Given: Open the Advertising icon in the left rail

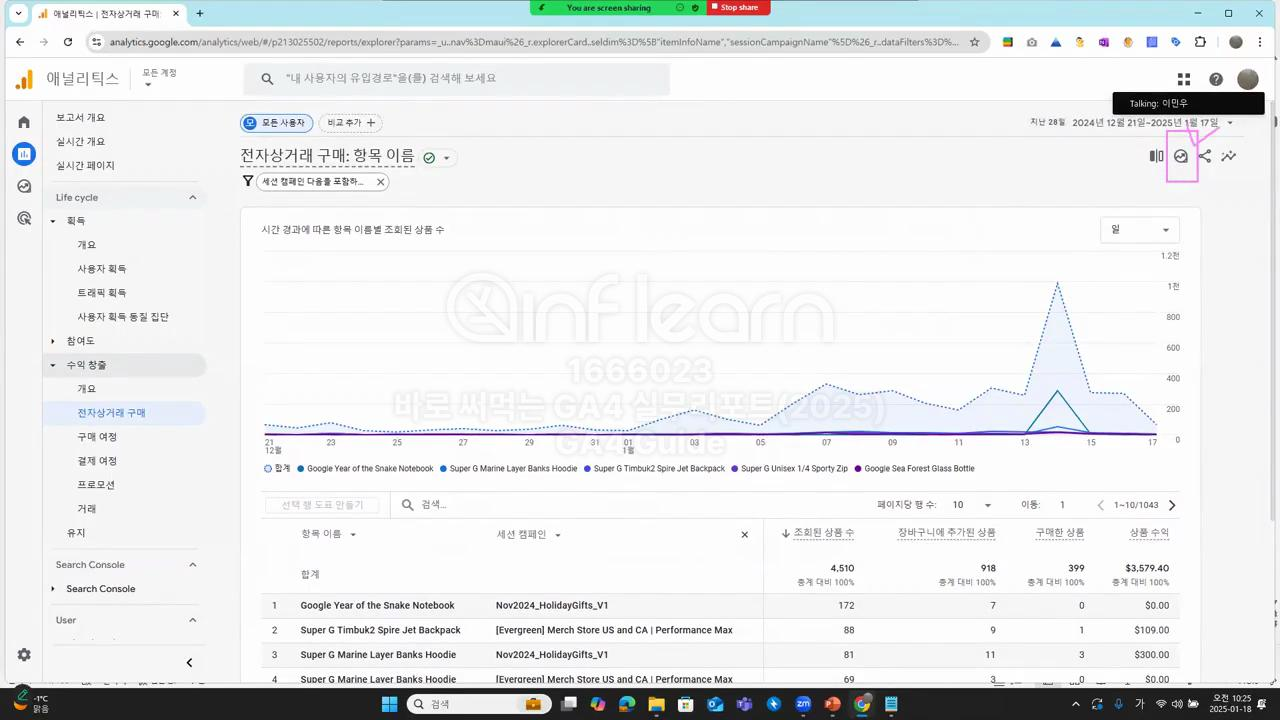Looking at the screenshot, I should [24, 218].
